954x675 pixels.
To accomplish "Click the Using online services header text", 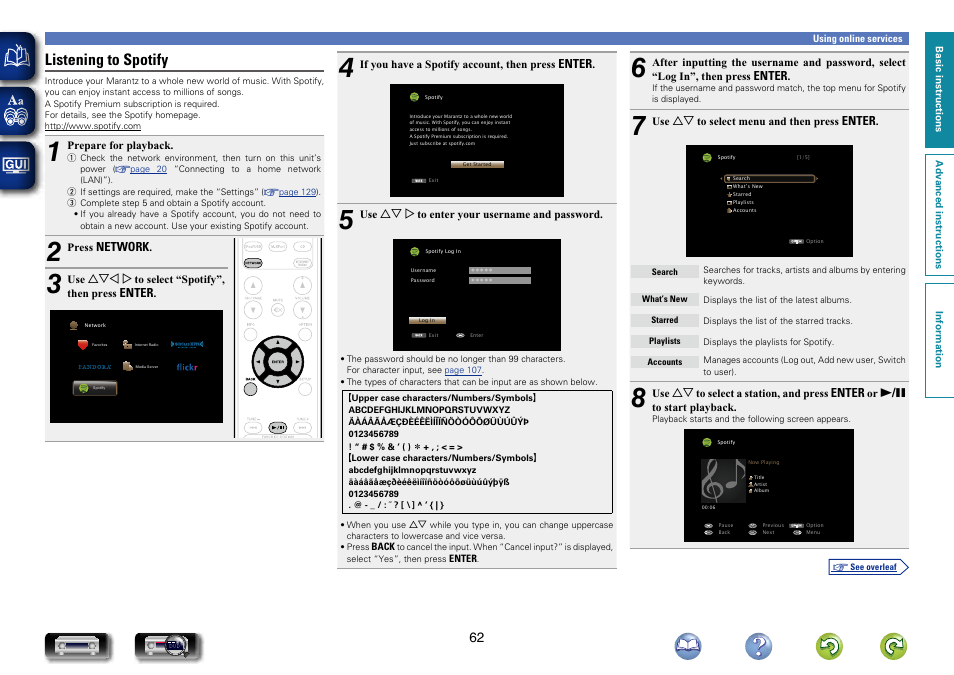I will [x=857, y=38].
